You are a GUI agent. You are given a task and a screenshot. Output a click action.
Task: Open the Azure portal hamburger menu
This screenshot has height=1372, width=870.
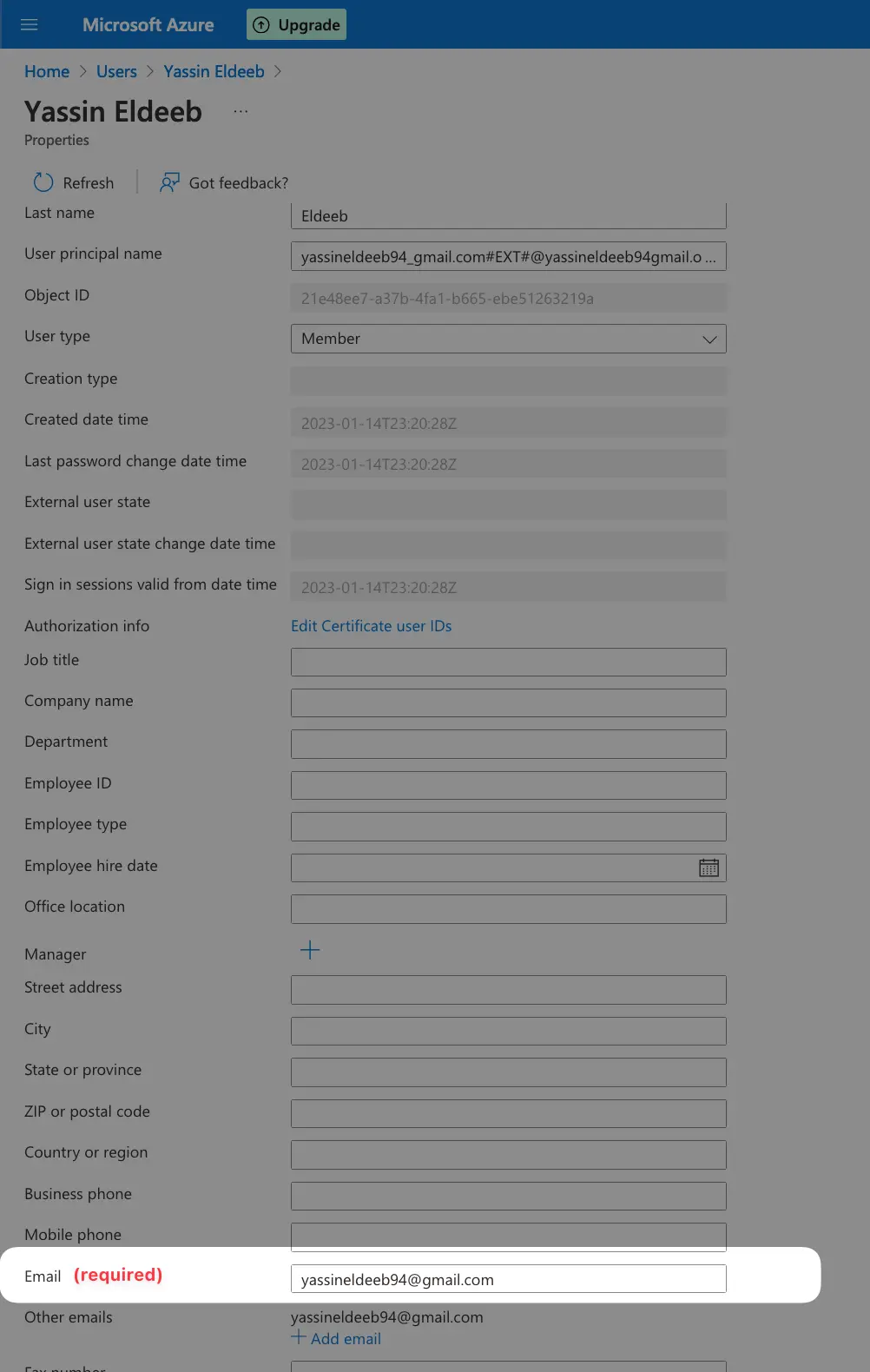pyautogui.click(x=29, y=24)
